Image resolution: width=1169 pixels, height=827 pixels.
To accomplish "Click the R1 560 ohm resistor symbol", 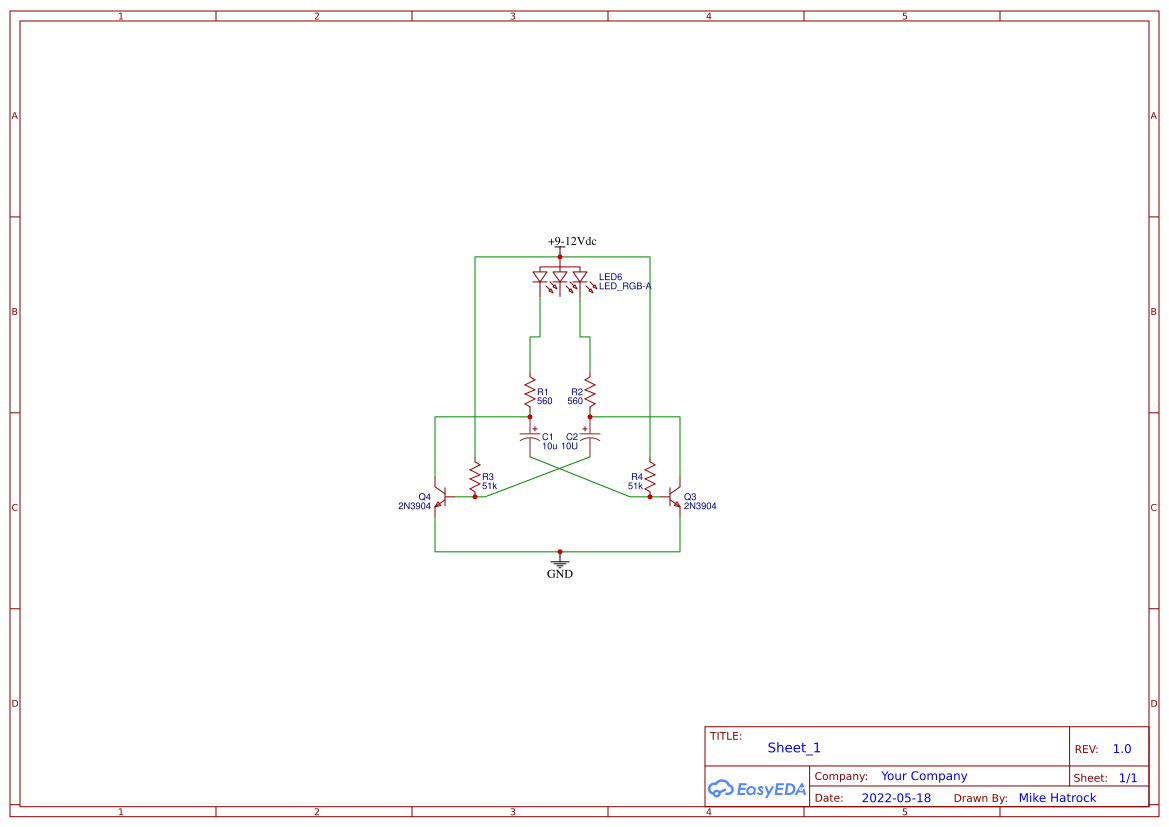I will pyautogui.click(x=530, y=392).
